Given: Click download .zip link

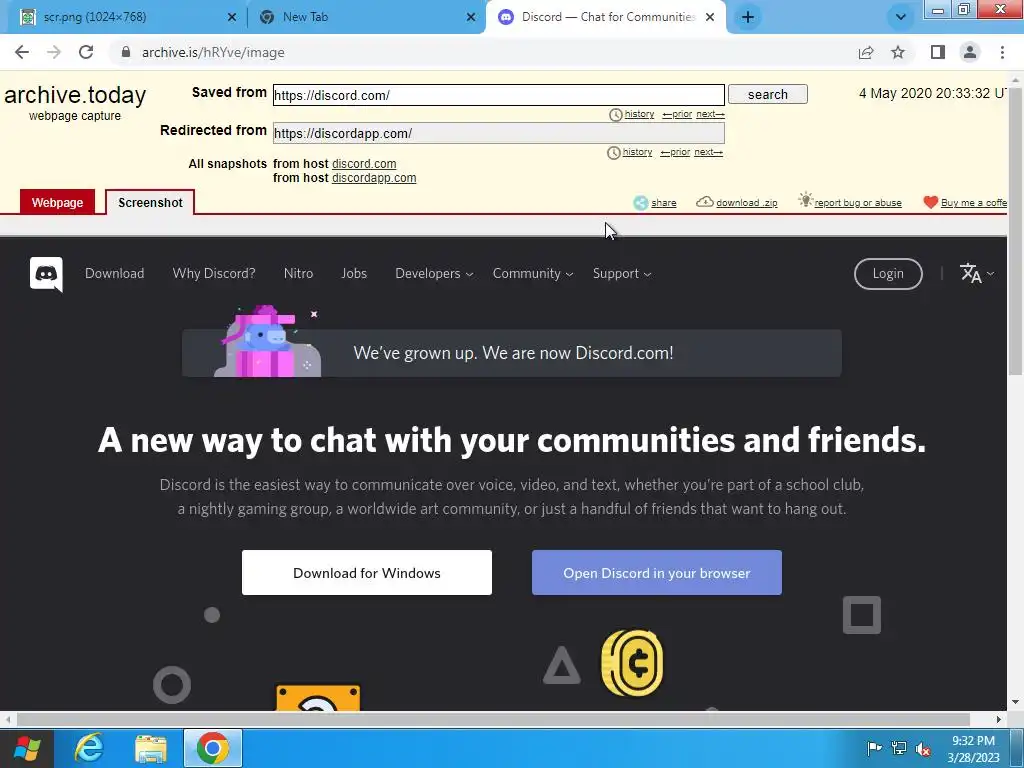Looking at the screenshot, I should click(746, 203).
